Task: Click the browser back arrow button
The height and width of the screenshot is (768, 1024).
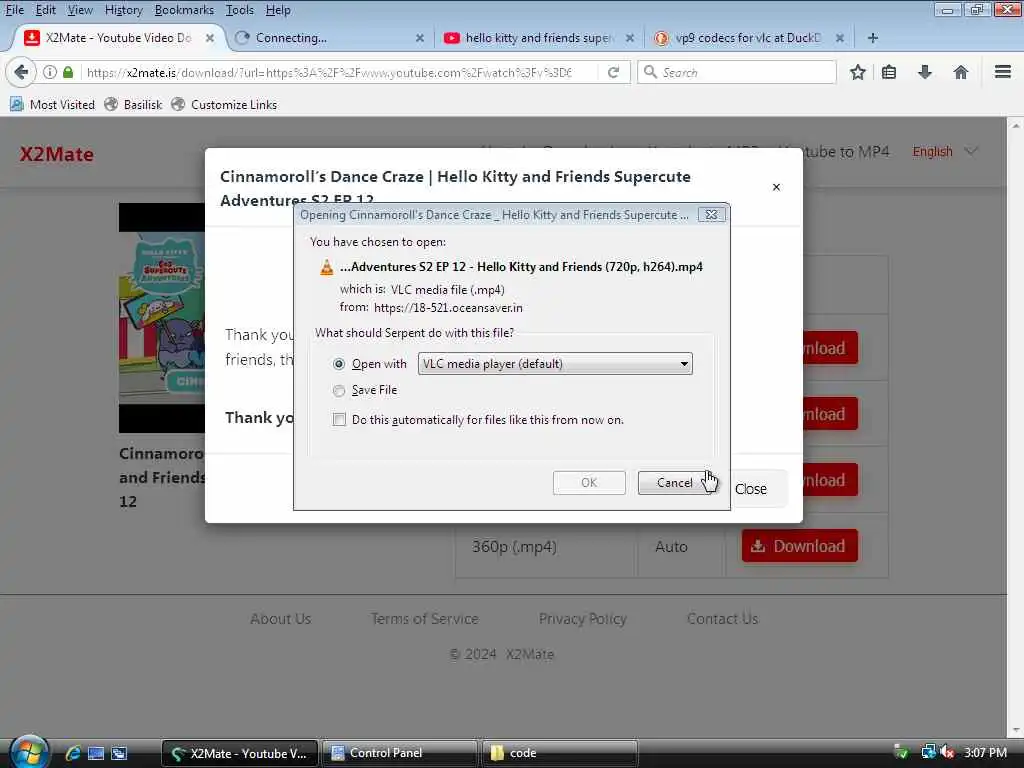Action: [21, 72]
